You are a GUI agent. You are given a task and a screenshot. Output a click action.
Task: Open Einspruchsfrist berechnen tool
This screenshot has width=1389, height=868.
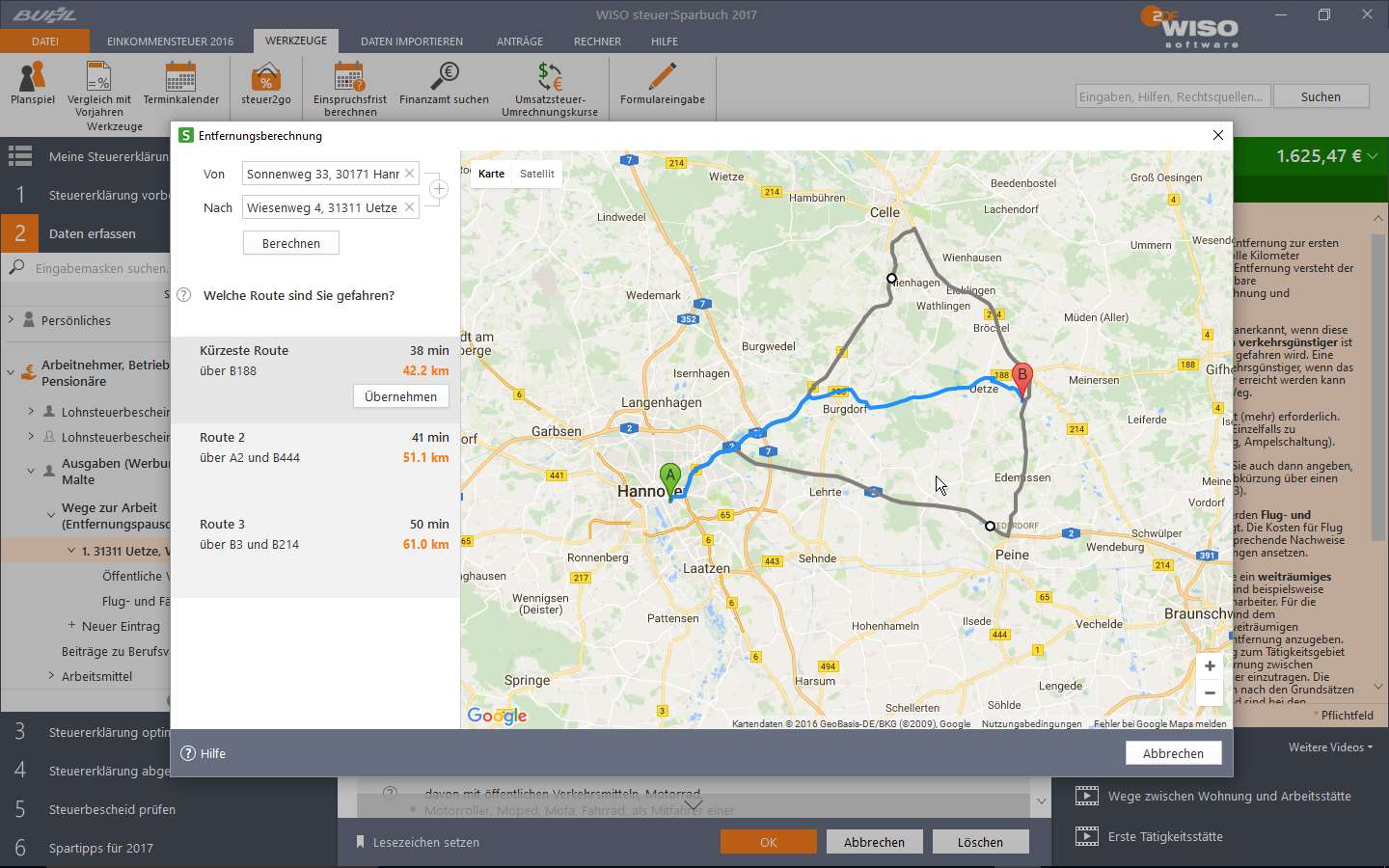point(349,83)
